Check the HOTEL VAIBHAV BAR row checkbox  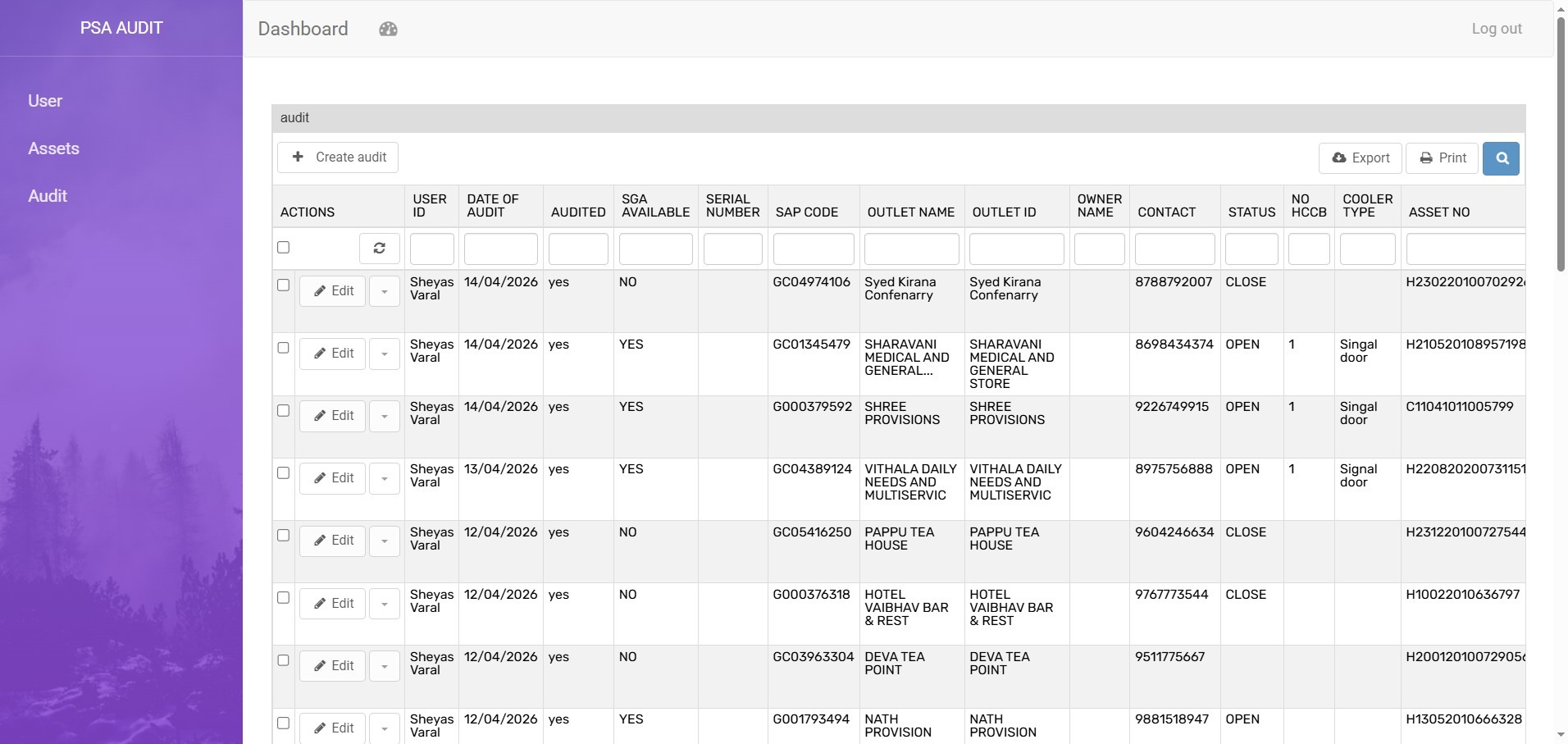284,597
